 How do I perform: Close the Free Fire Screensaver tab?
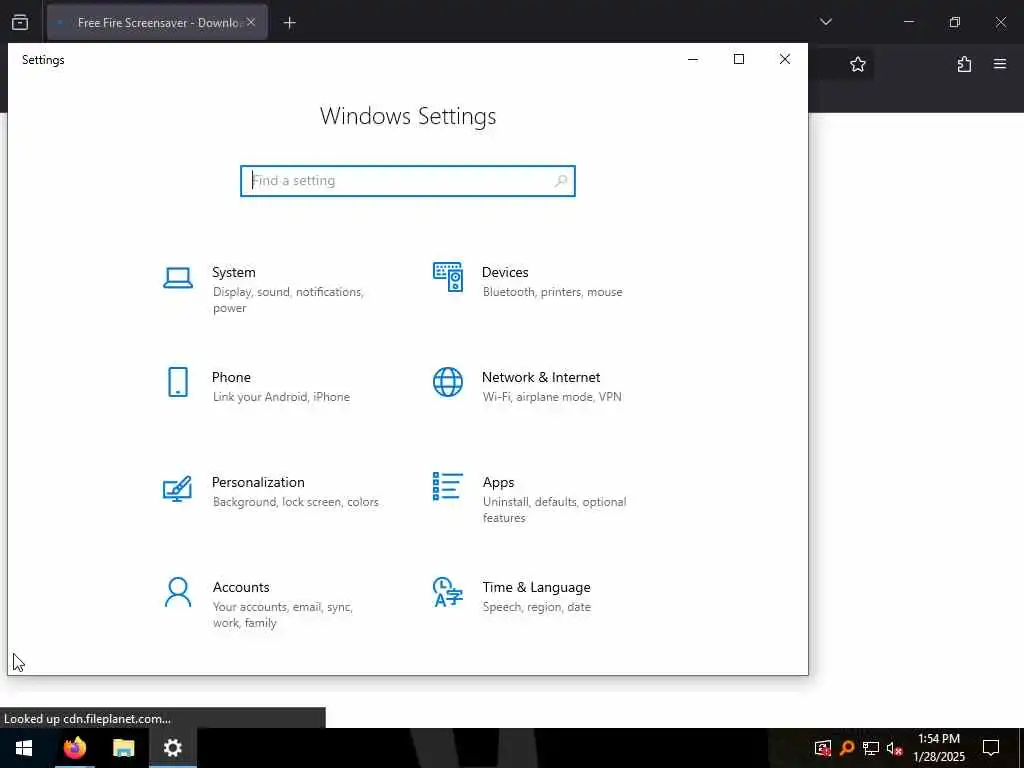pyautogui.click(x=251, y=22)
